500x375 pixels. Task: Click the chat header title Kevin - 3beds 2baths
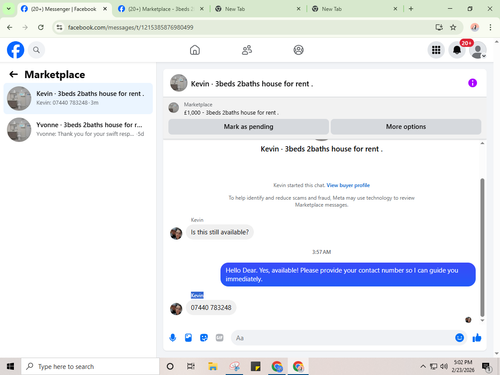click(x=252, y=84)
